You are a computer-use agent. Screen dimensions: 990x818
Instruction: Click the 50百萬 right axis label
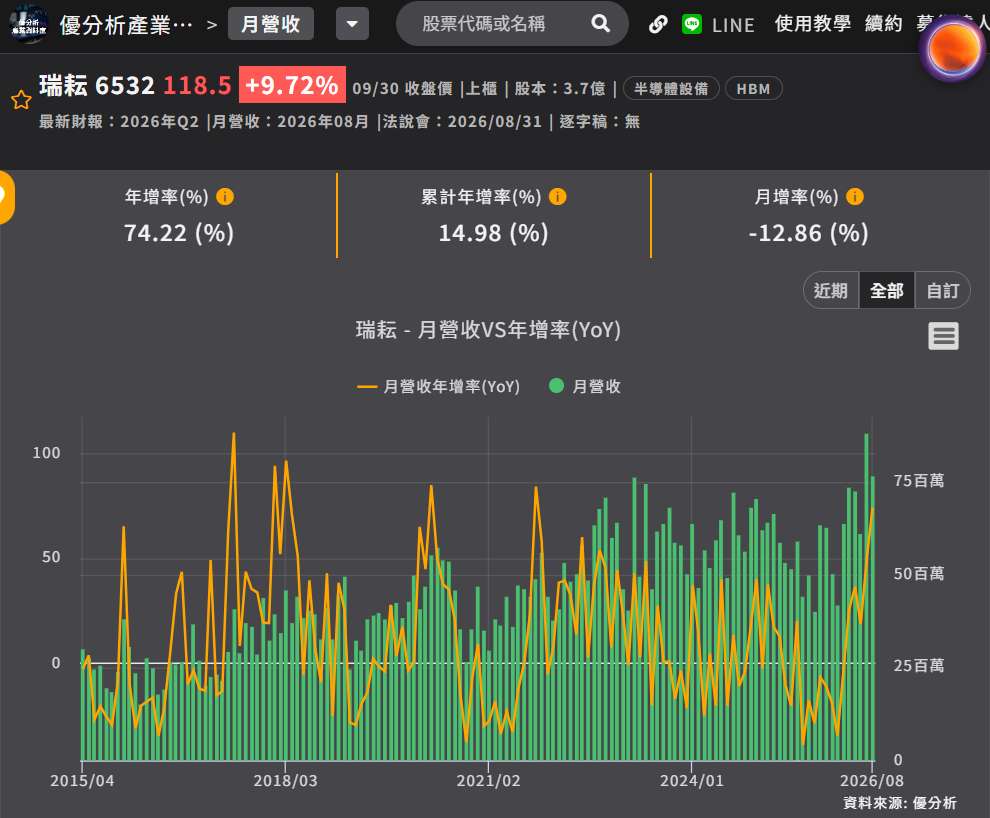pos(919,573)
